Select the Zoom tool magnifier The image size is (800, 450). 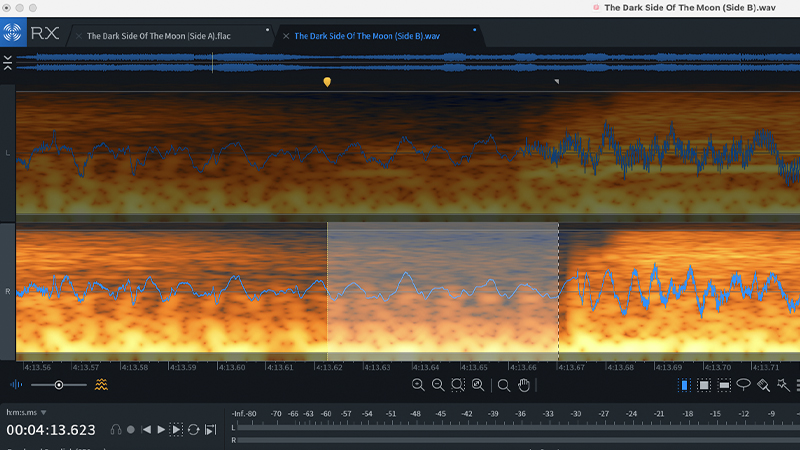[x=504, y=385]
